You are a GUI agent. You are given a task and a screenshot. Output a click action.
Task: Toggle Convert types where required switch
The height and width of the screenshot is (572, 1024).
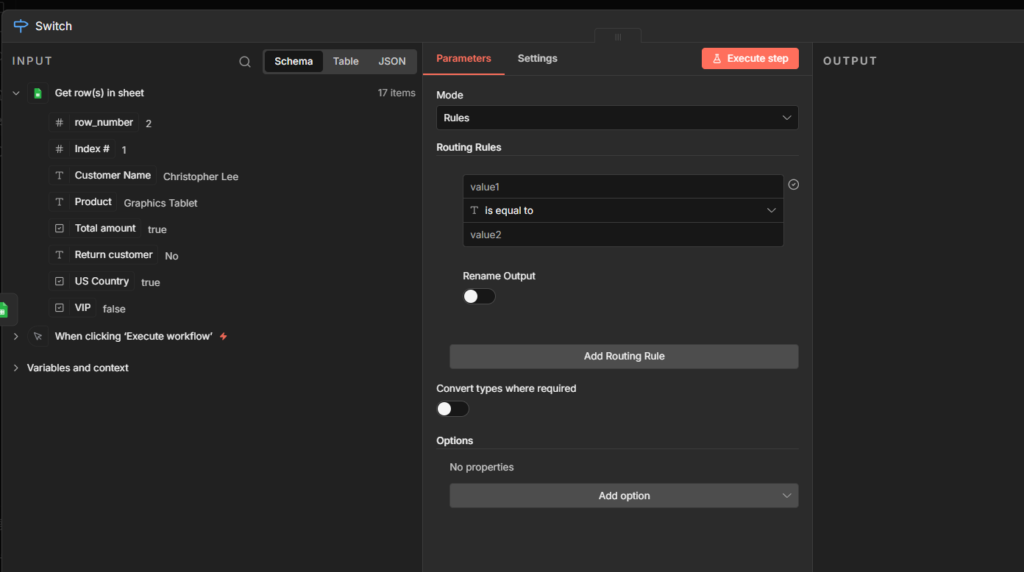(x=453, y=409)
